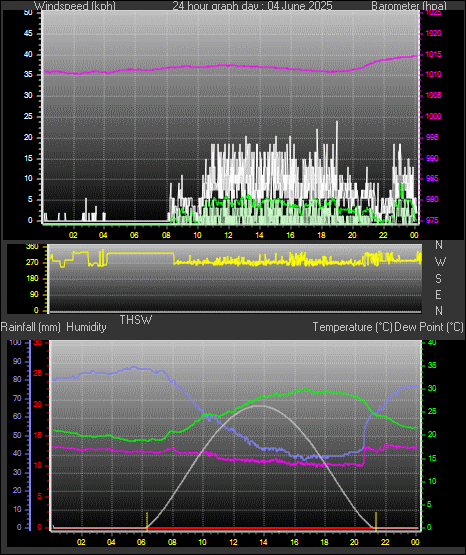Select the 980 barometer axis value
Viewport: 466px width, 555px height.
(432, 199)
